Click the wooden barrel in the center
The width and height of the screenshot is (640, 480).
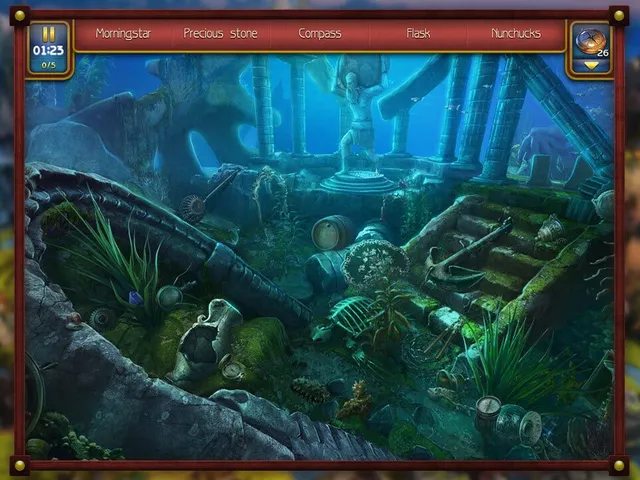[332, 233]
